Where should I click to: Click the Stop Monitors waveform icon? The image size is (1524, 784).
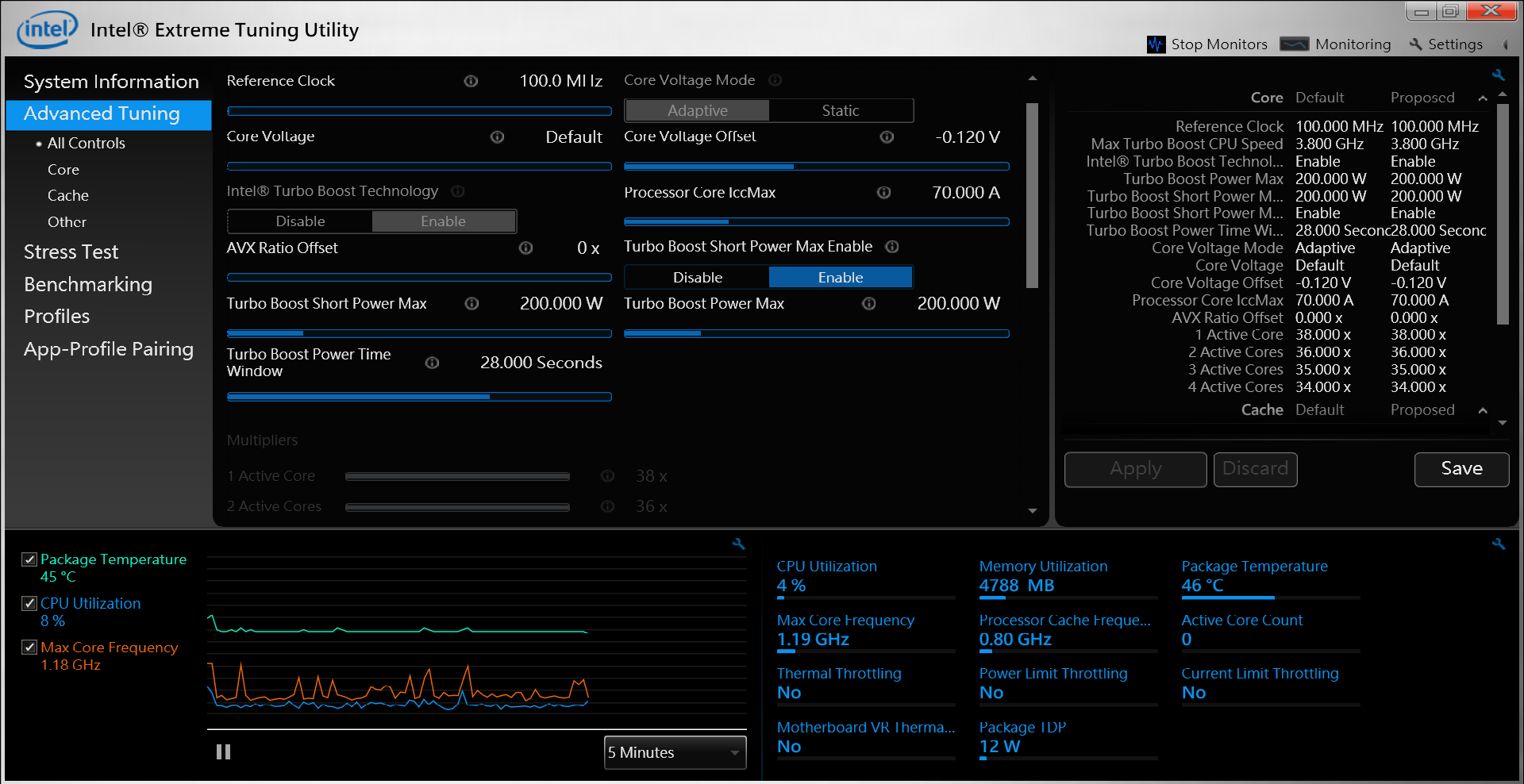[x=1156, y=44]
